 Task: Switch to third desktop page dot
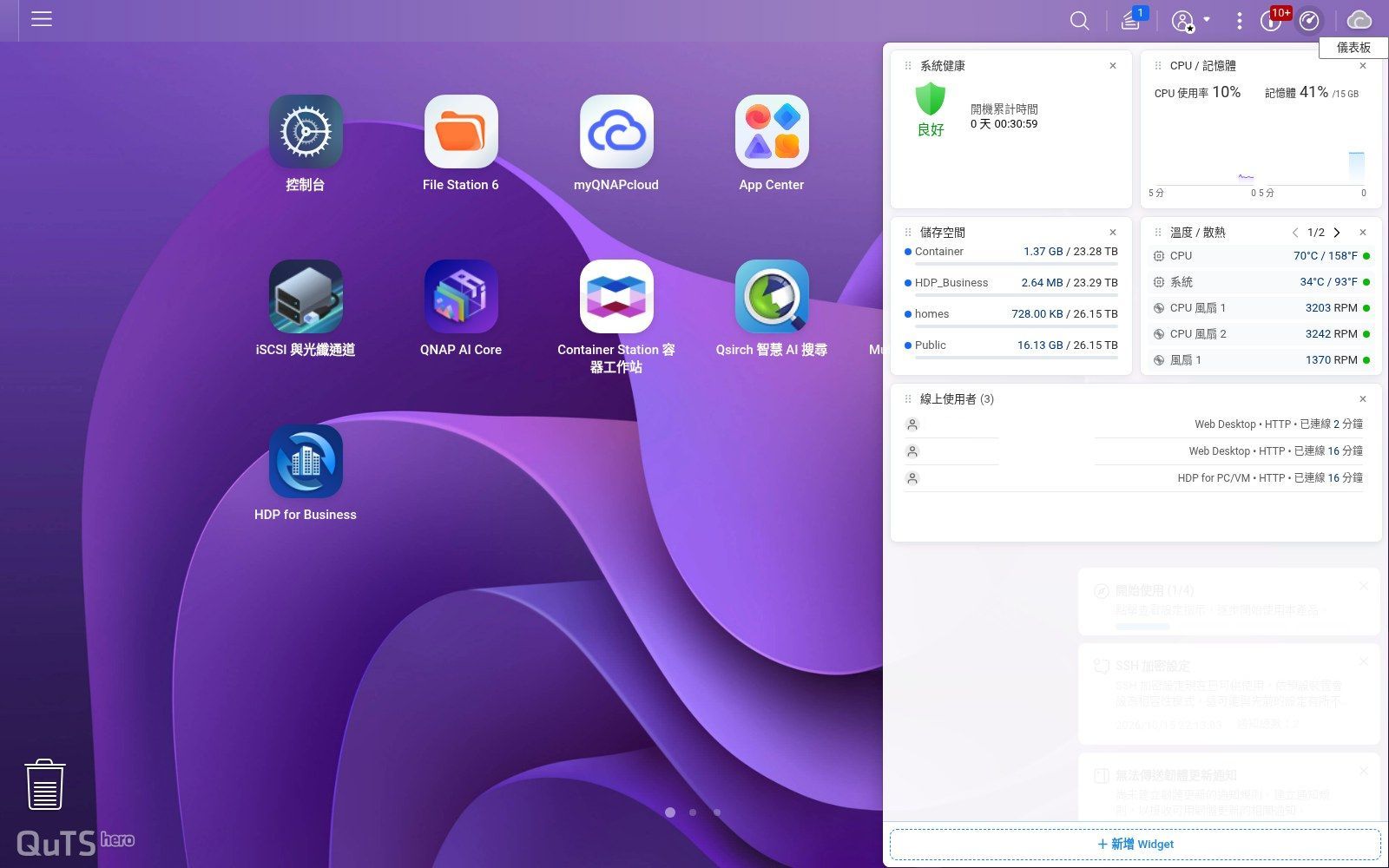click(717, 812)
